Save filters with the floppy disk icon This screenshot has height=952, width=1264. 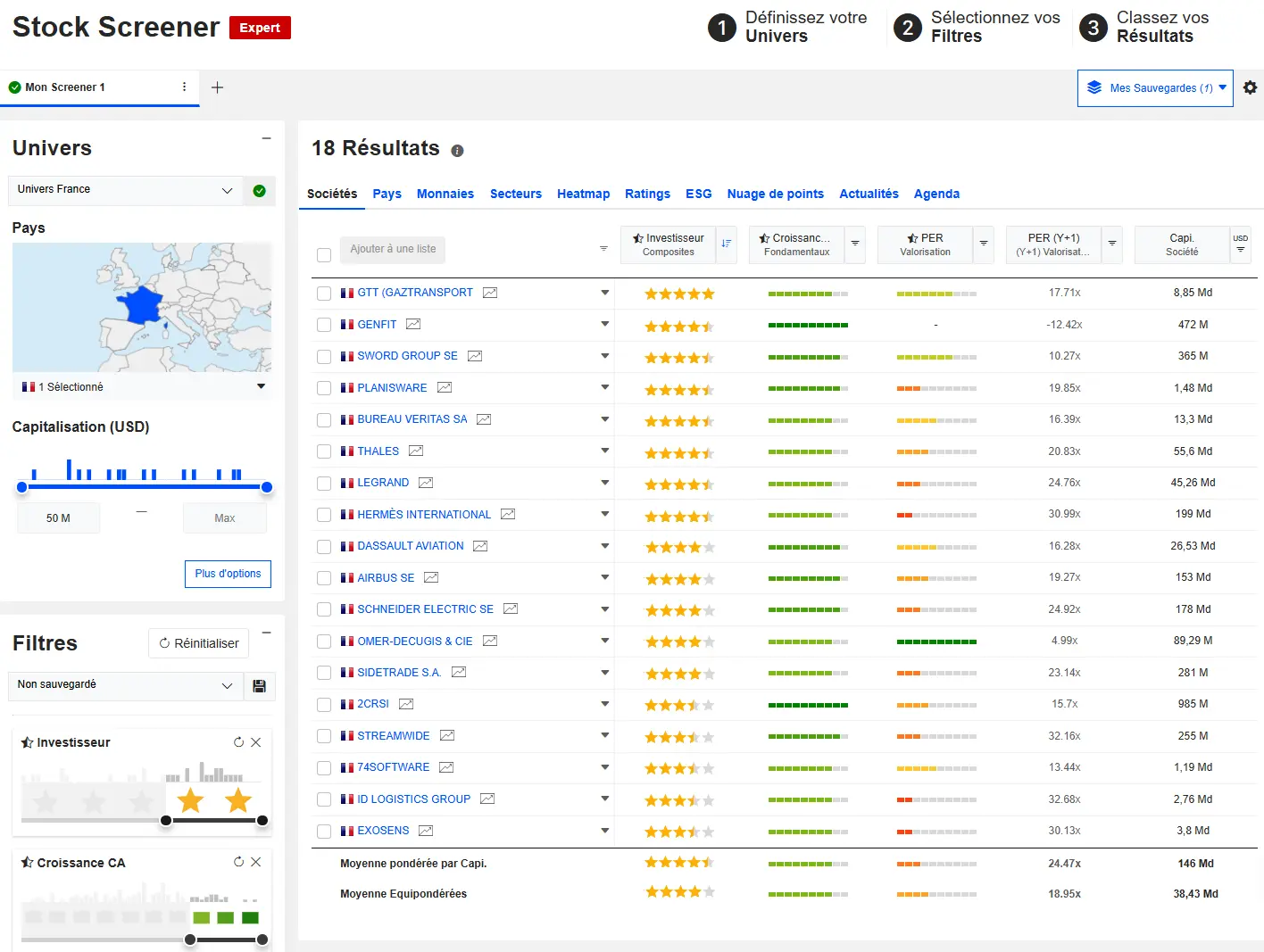(260, 686)
